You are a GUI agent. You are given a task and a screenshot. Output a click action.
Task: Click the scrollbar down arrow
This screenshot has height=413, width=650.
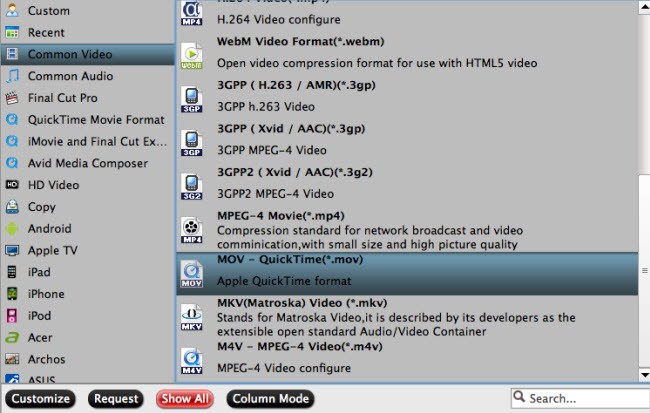pos(645,375)
